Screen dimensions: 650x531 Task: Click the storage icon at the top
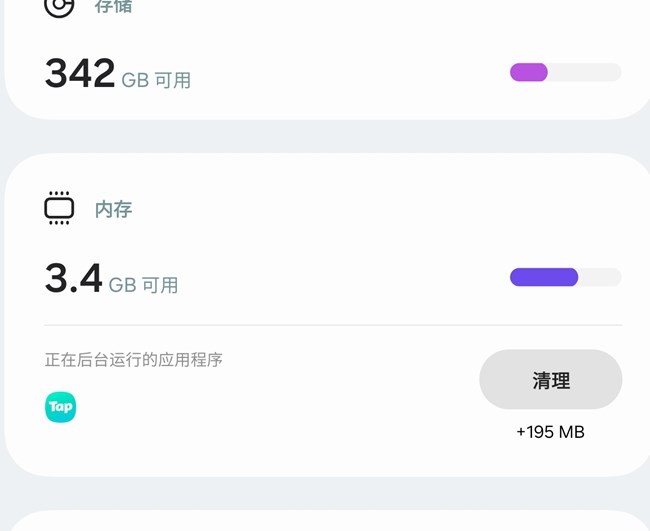[59, 7]
